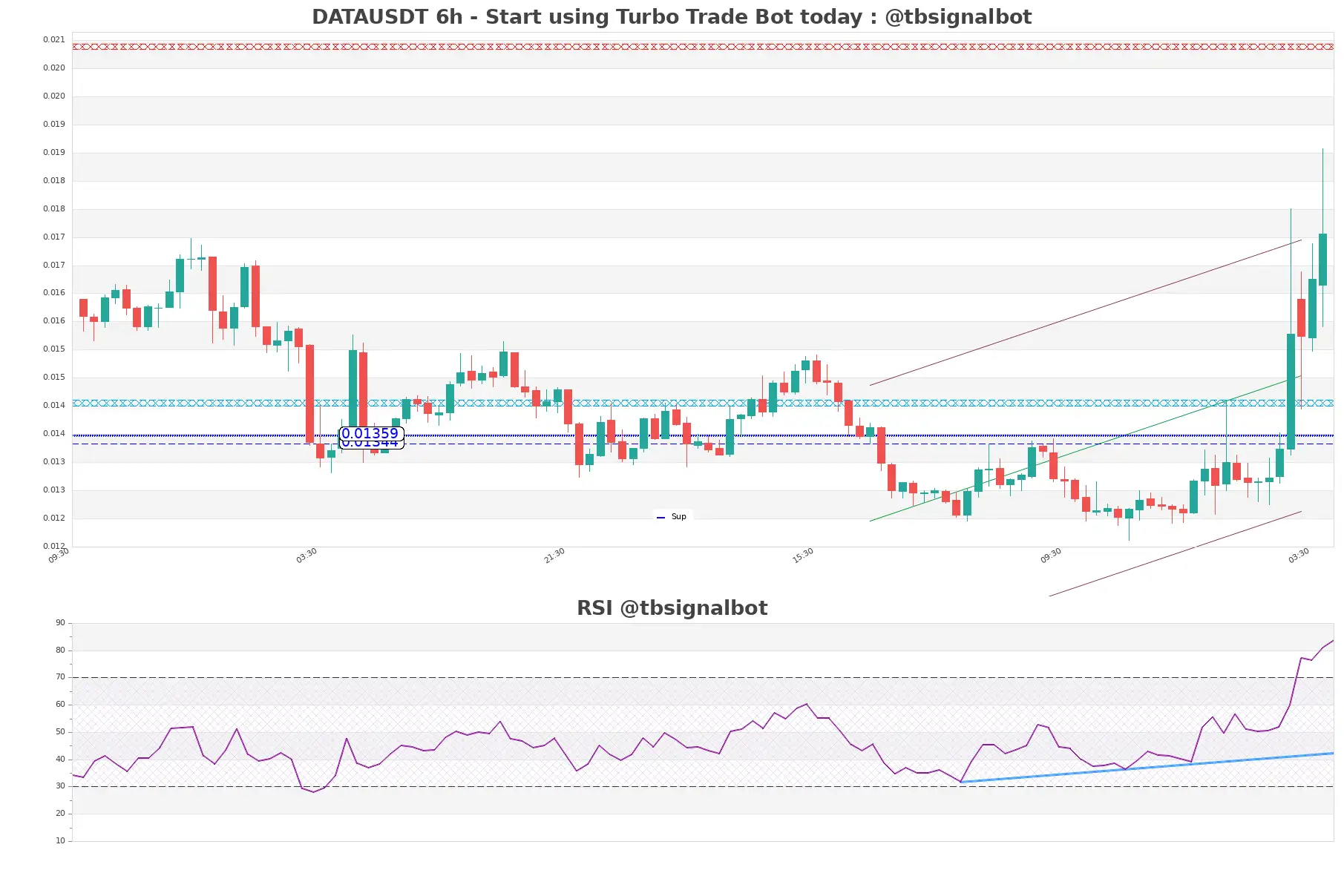Click the RSI @tbsignalbot panel title
The width and height of the screenshot is (1344, 896).
pyautogui.click(x=672, y=608)
